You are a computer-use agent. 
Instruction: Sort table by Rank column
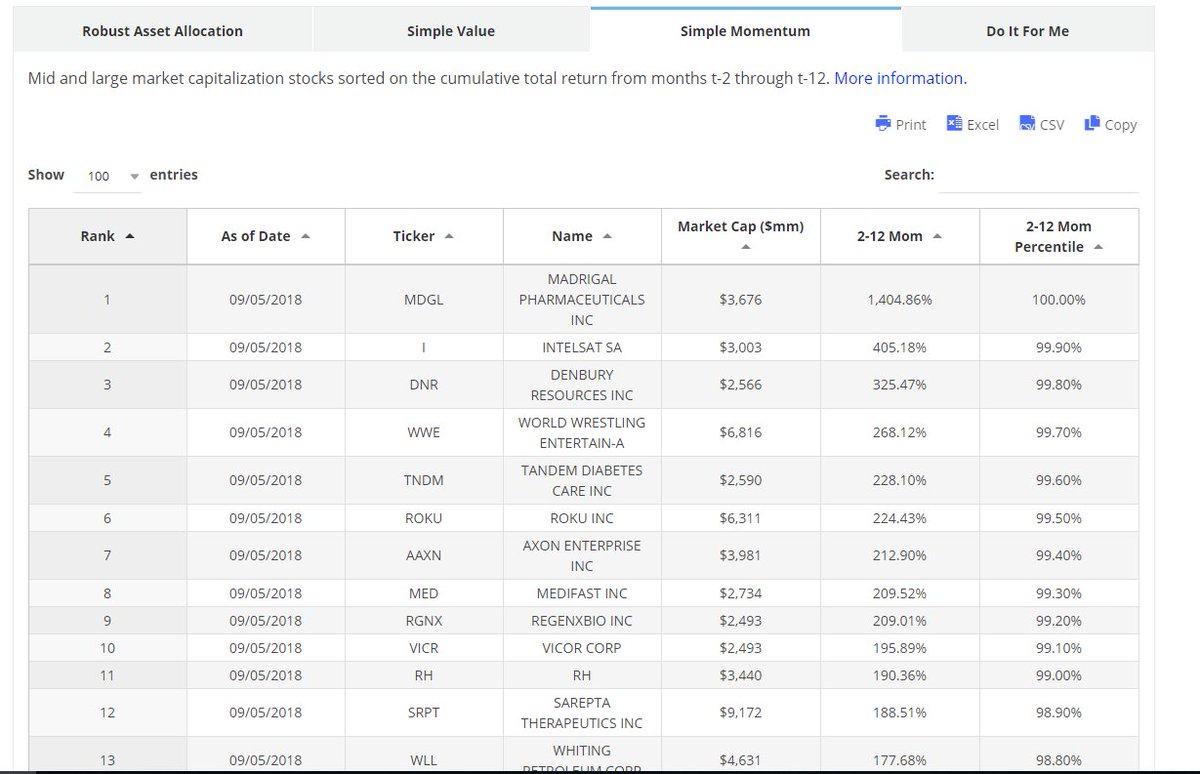[x=108, y=236]
